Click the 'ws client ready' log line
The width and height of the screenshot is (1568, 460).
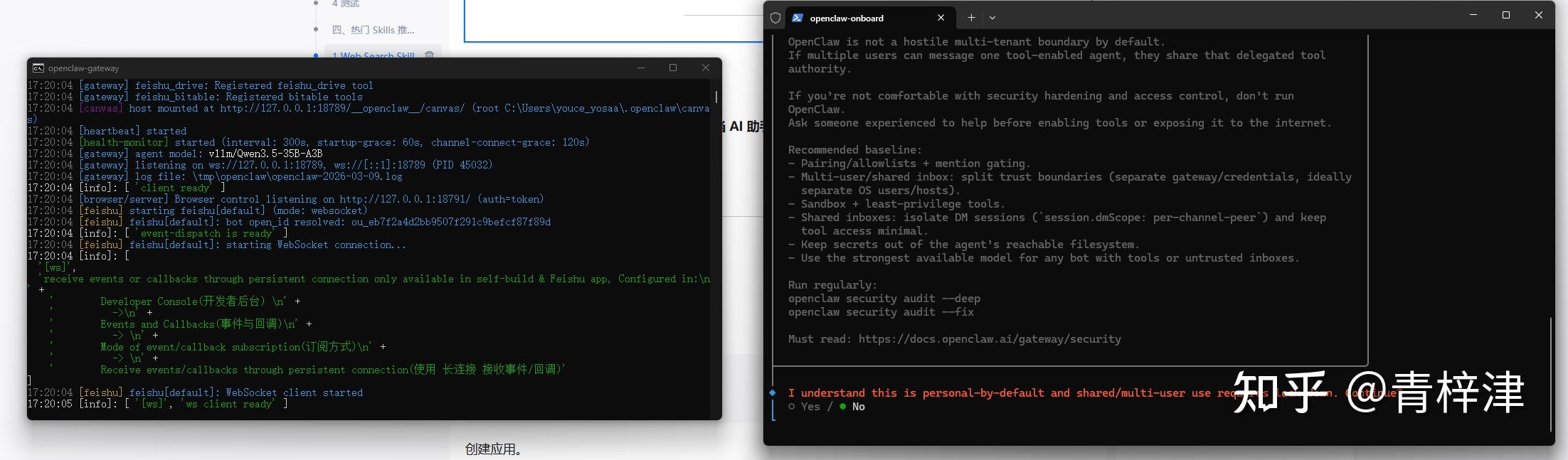tap(157, 404)
